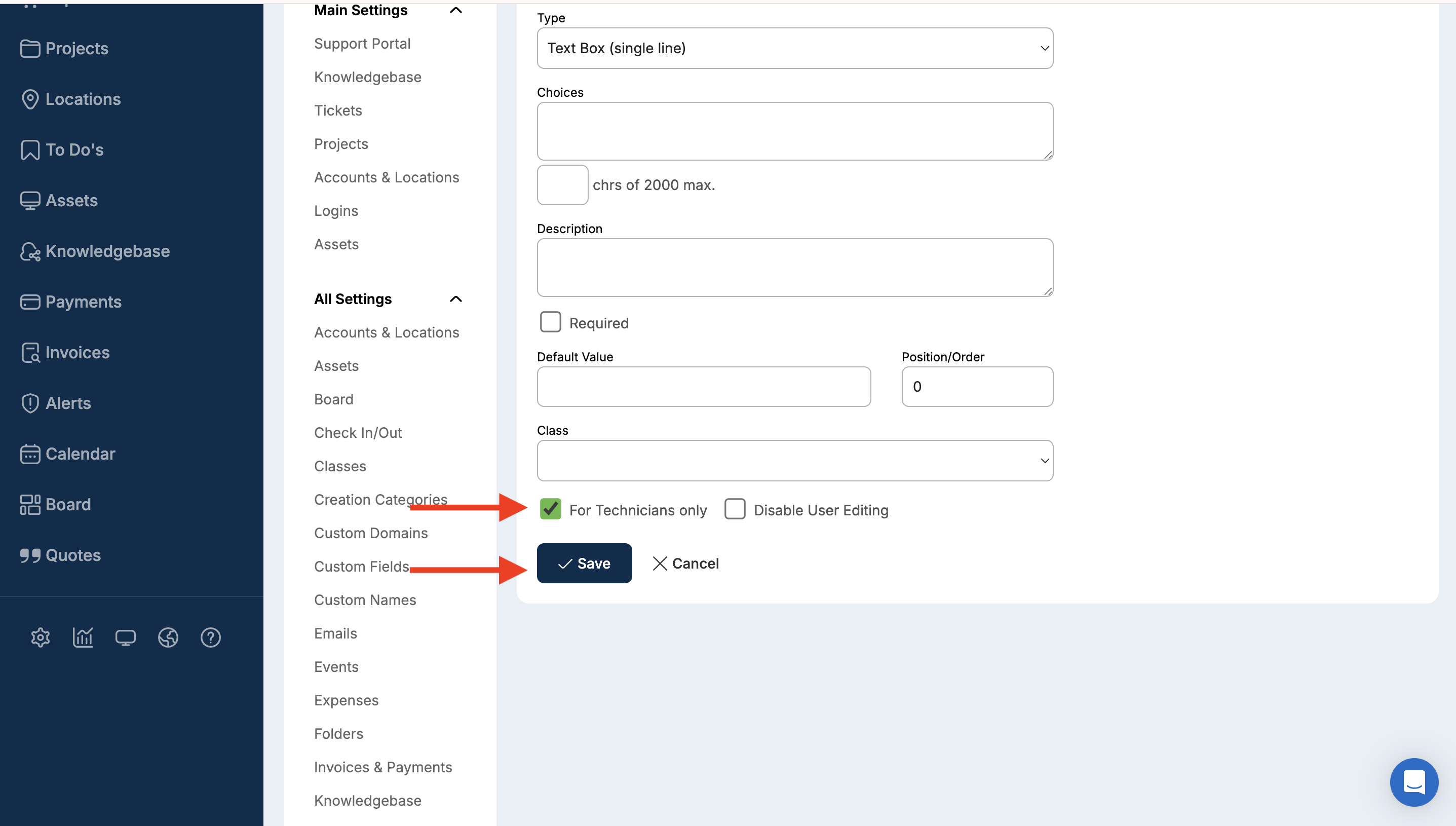Screen dimensions: 1456x826
Task: Click the settings gear icon in sidebar
Action: point(40,637)
